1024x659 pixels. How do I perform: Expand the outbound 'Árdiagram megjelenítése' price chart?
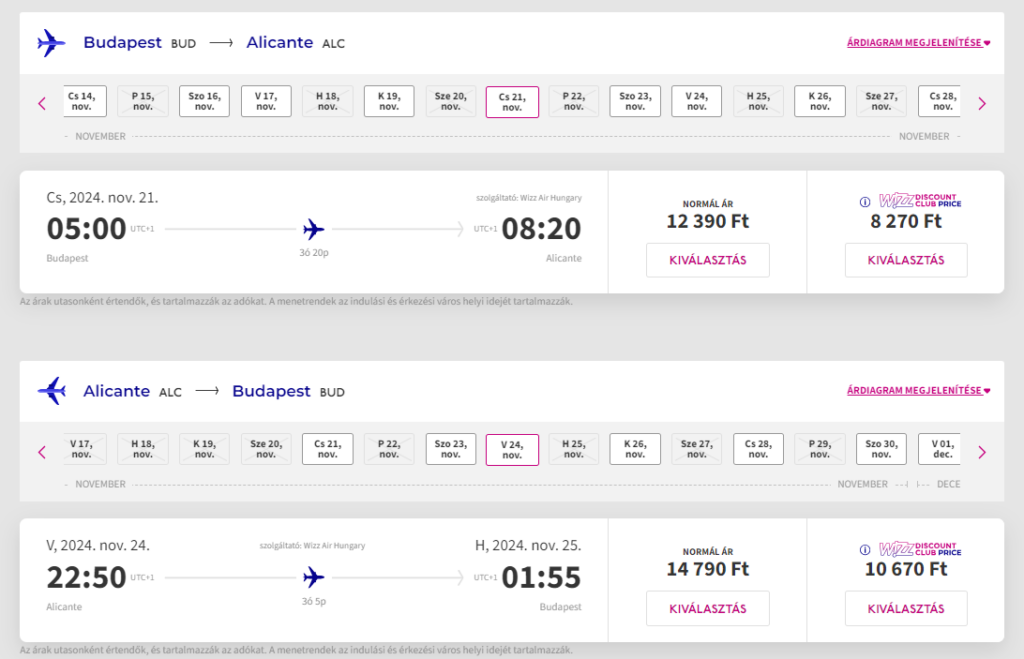pyautogui.click(x=918, y=42)
